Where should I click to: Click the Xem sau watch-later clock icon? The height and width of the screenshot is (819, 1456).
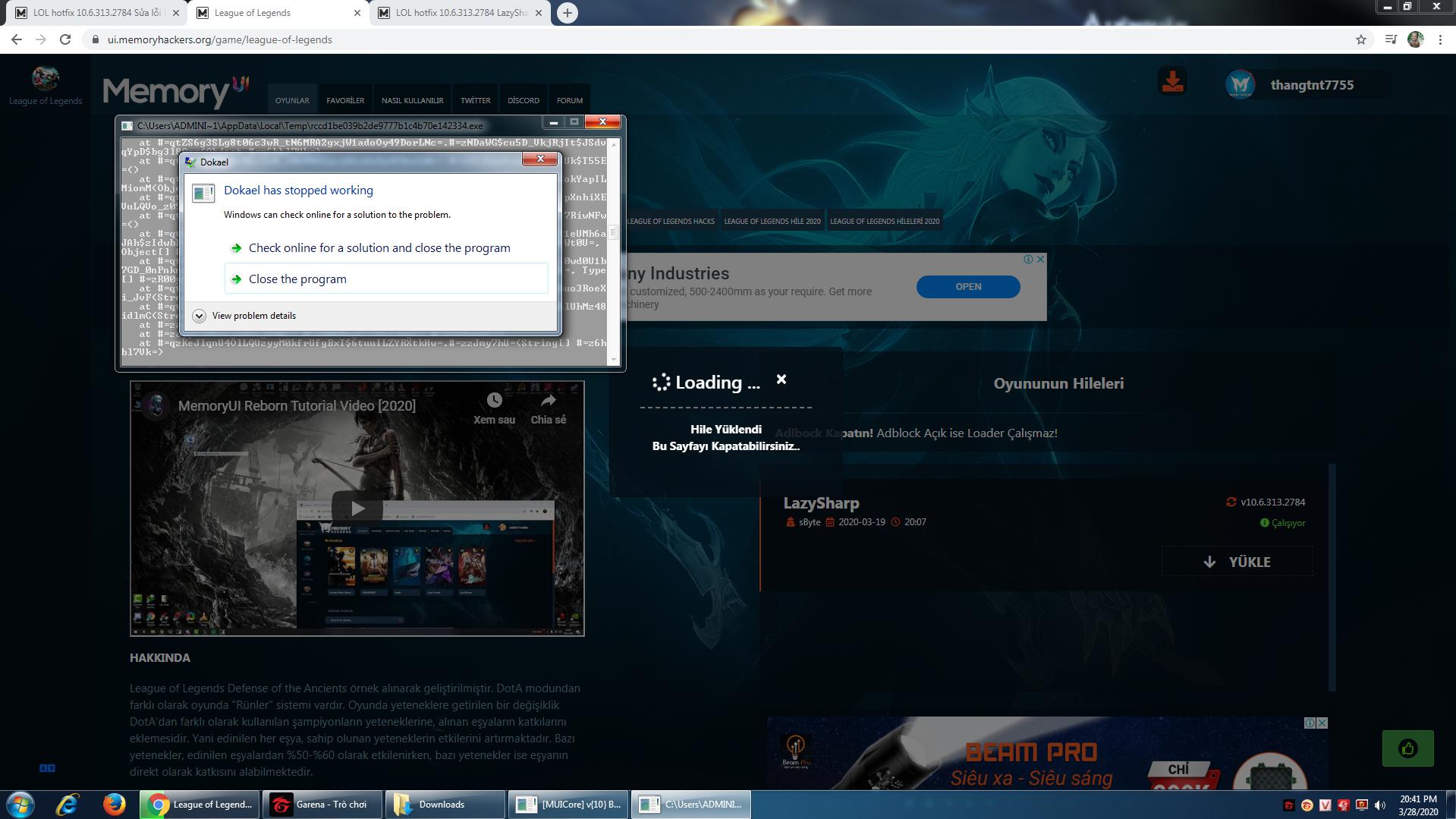coord(495,400)
